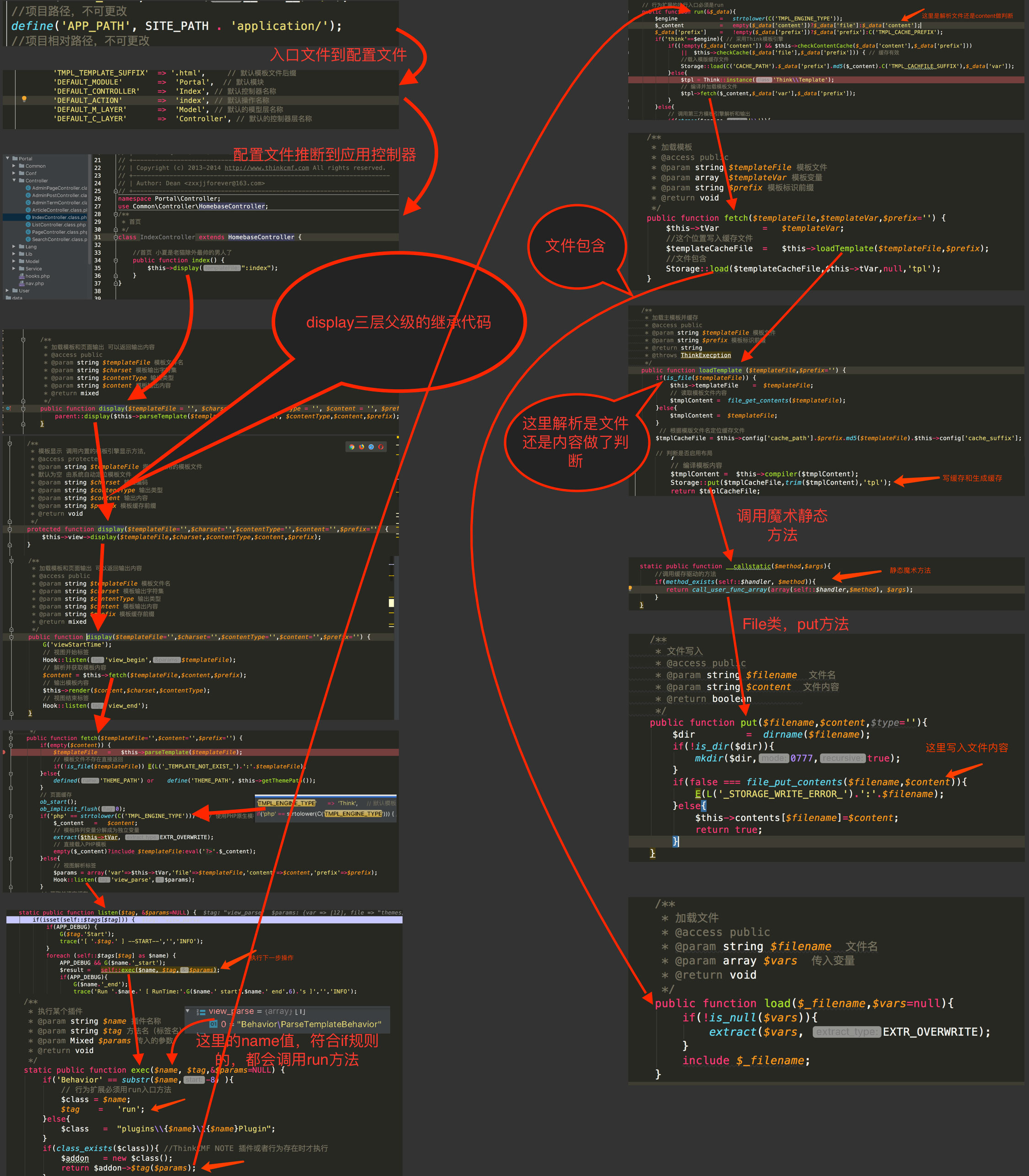
Task: Select IndexController.class.php in the tree
Action: (45, 218)
